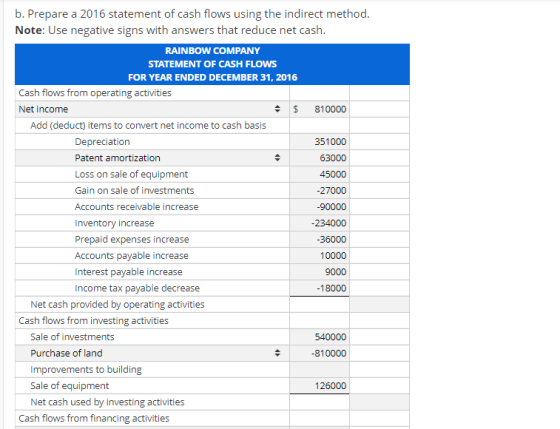Click Inventory increase amount -234000
This screenshot has width=560, height=429.
coord(319,223)
